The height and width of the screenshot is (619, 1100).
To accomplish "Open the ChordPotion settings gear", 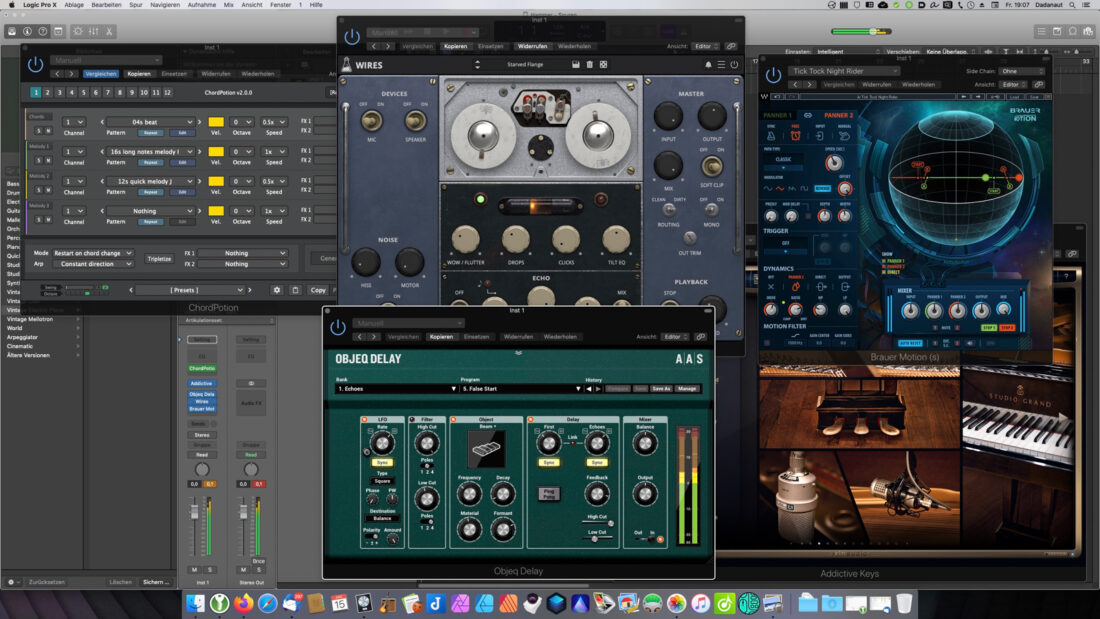I will (277, 290).
